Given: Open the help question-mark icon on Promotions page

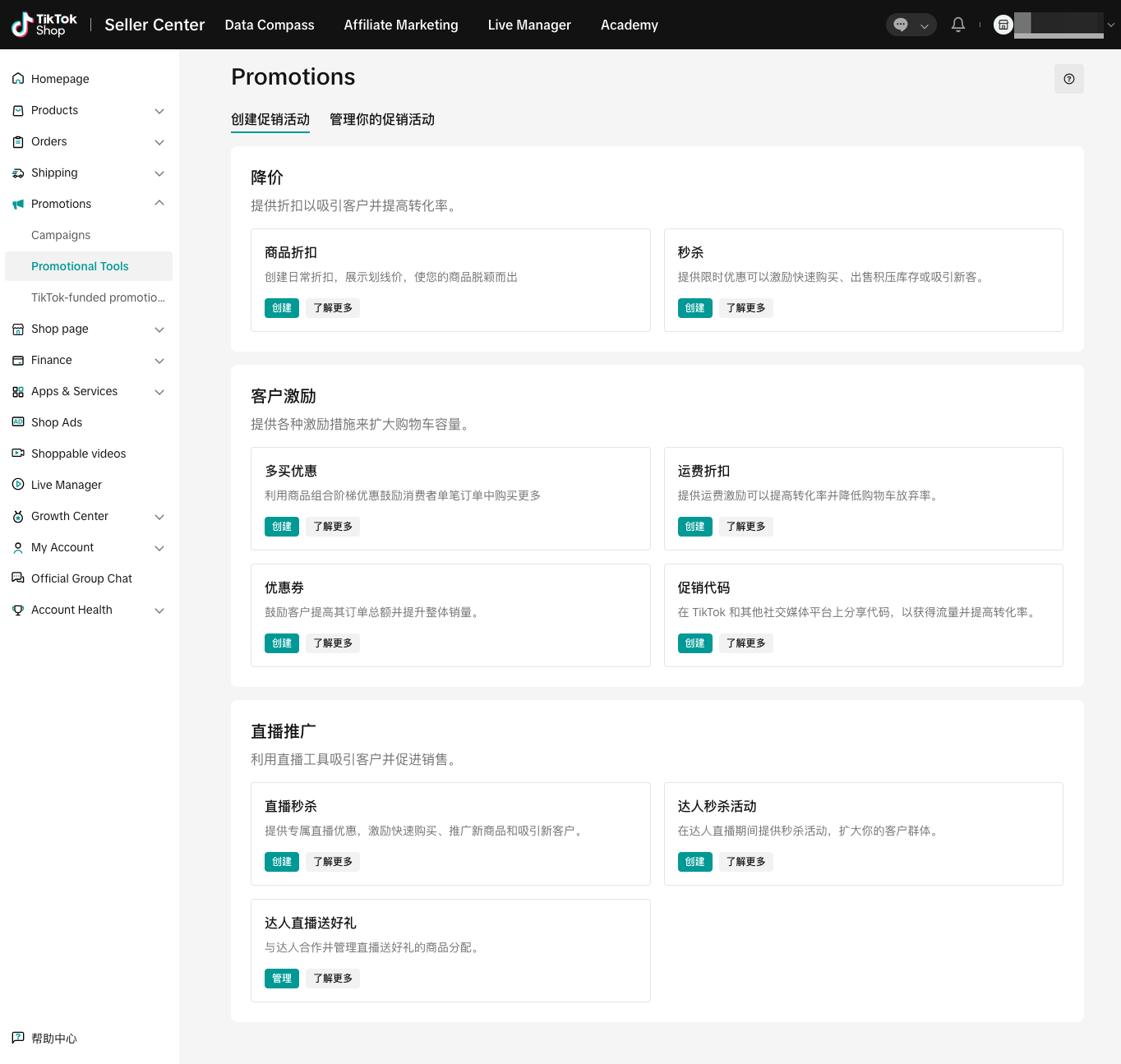Looking at the screenshot, I should pos(1069,79).
